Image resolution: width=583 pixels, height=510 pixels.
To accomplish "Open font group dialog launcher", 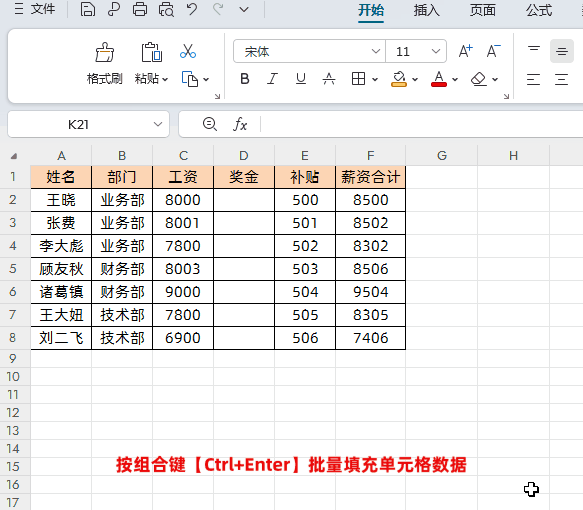I will (x=506, y=96).
